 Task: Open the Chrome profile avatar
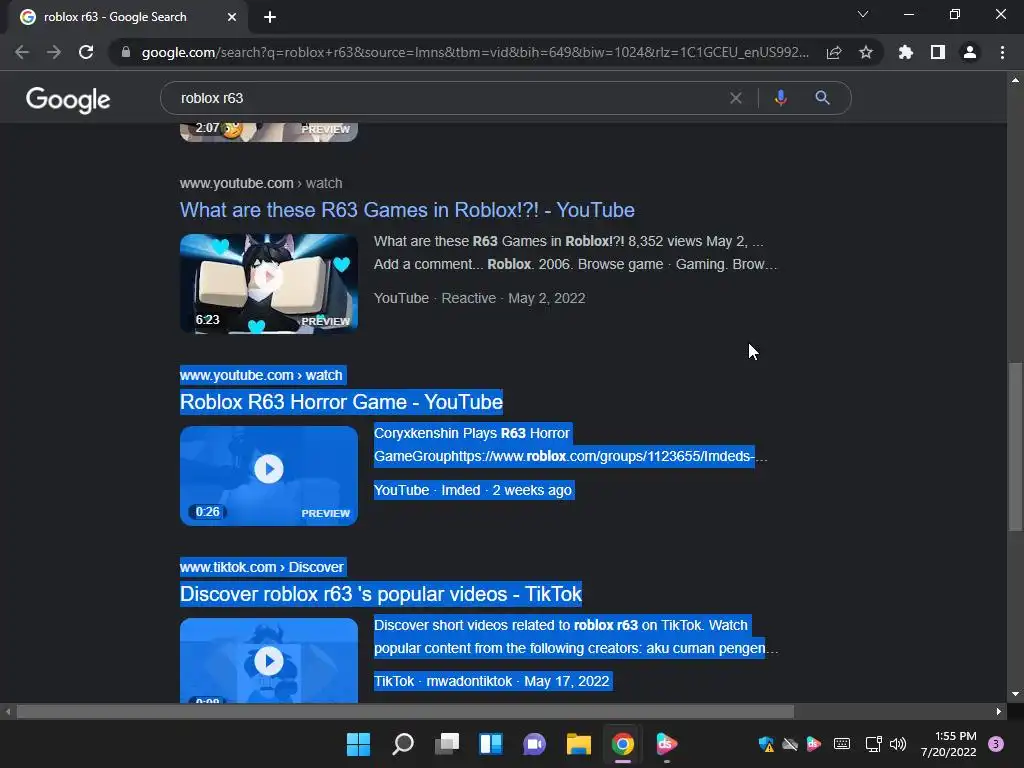(x=970, y=52)
